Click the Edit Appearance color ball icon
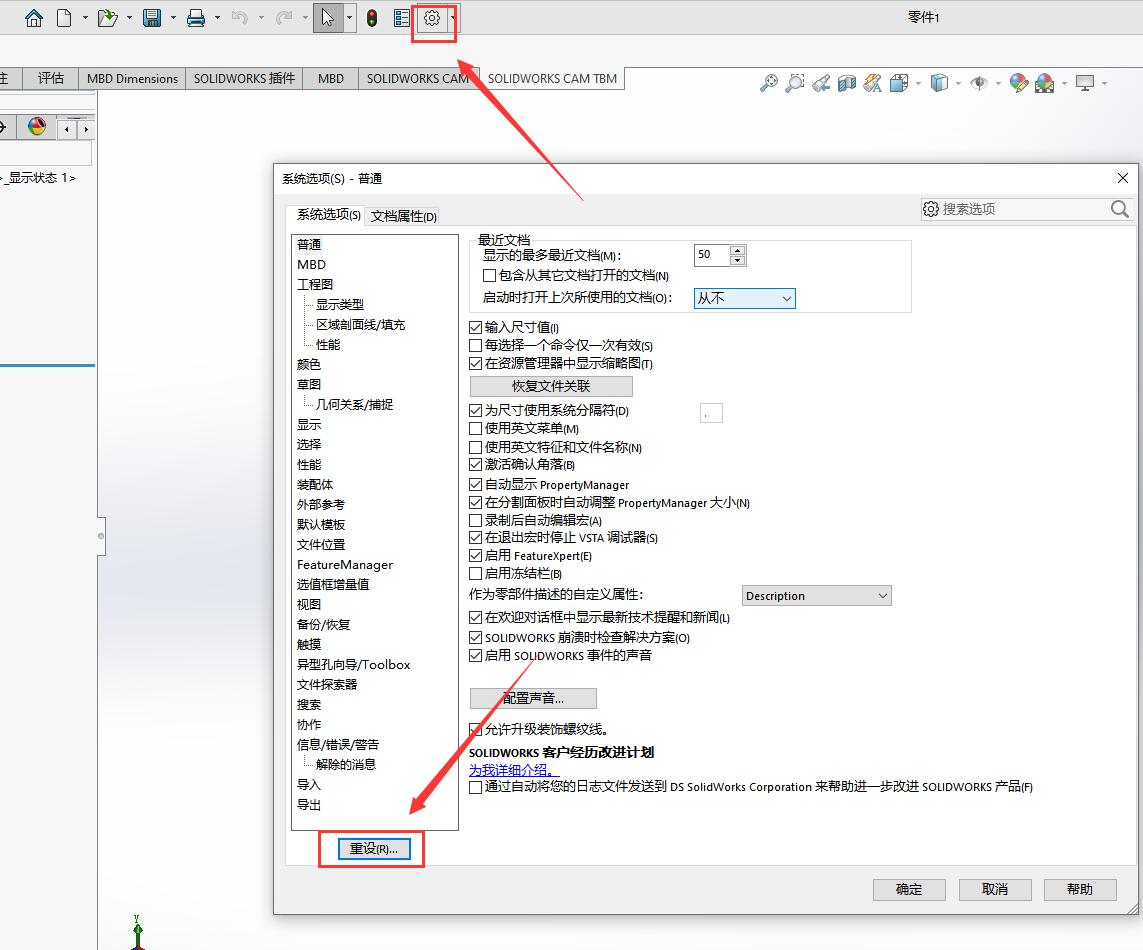1143x950 pixels. pos(1018,84)
